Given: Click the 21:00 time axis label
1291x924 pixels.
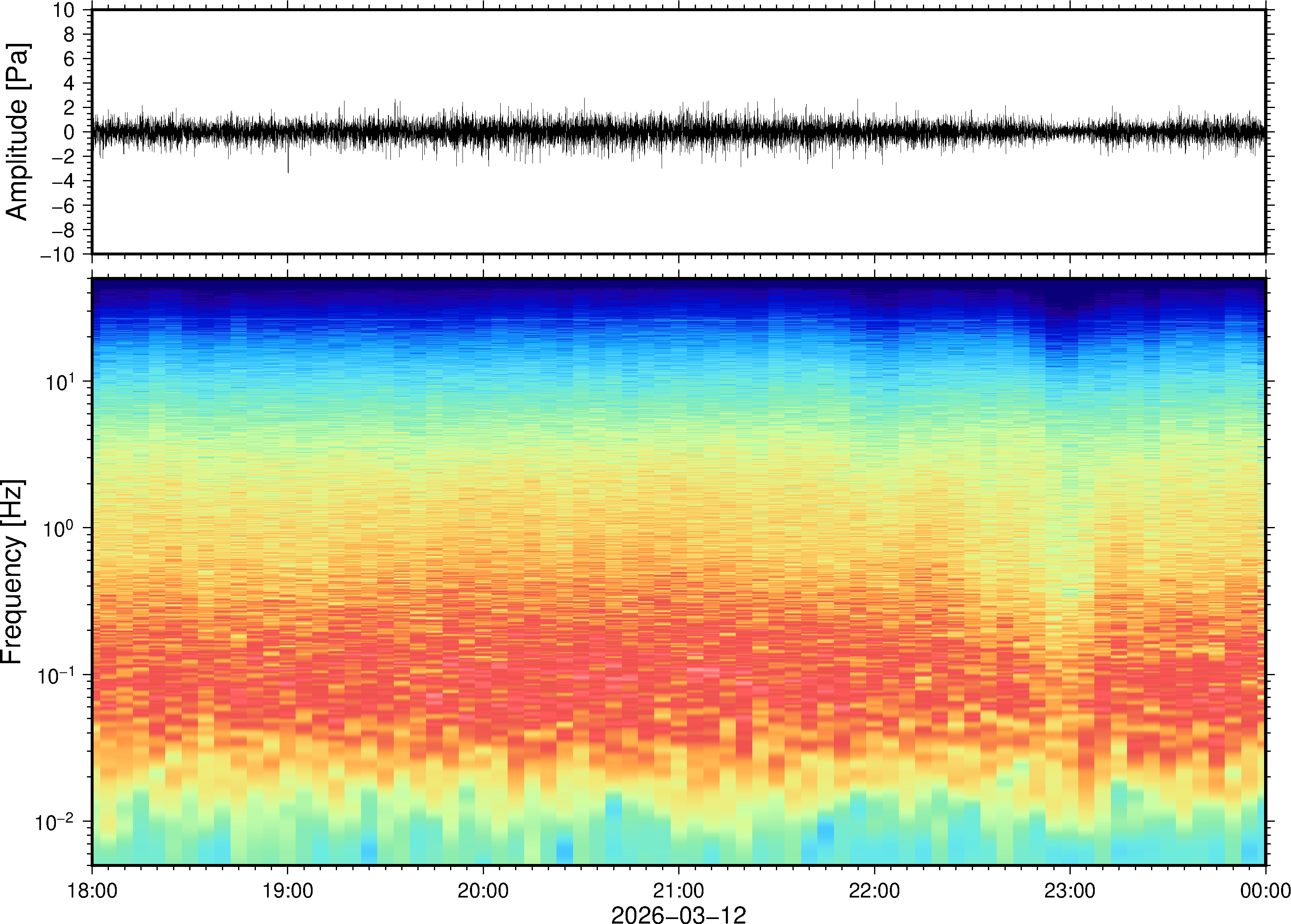Looking at the screenshot, I should [678, 890].
